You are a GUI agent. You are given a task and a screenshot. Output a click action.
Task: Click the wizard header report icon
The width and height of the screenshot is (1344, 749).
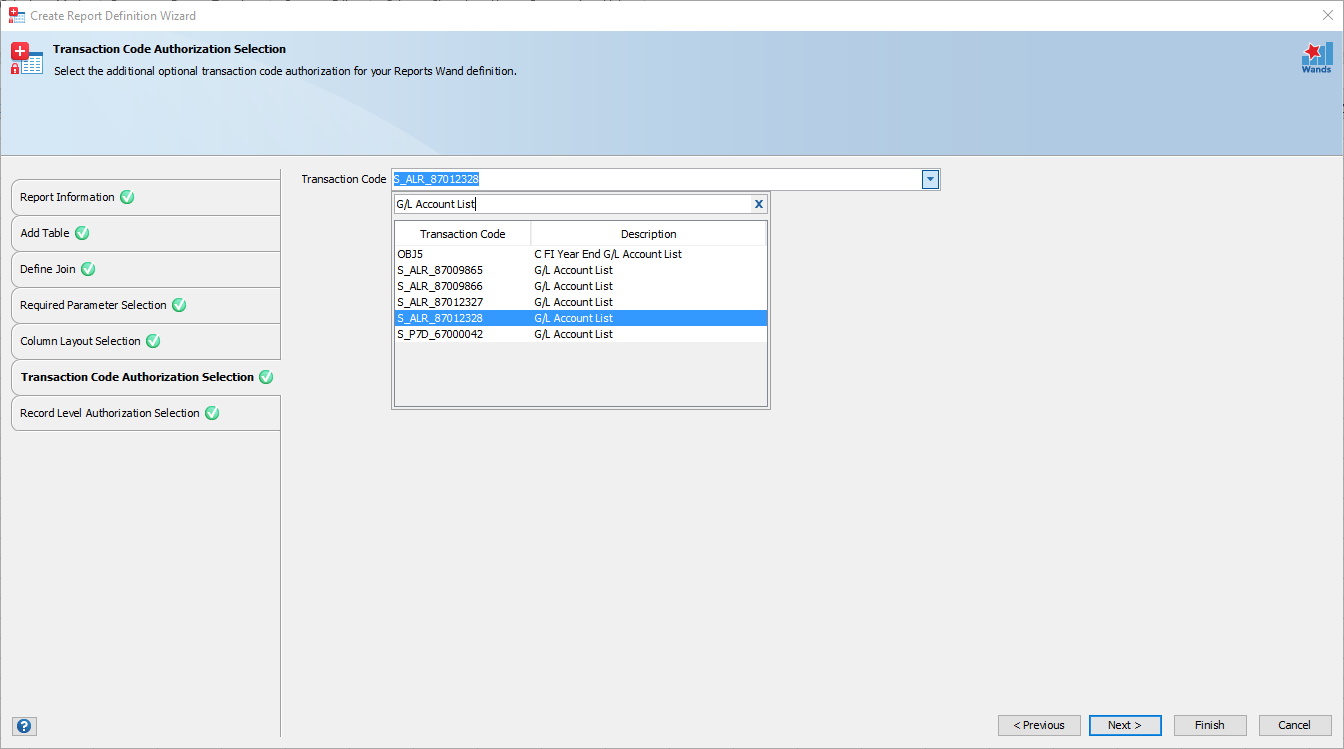26,57
